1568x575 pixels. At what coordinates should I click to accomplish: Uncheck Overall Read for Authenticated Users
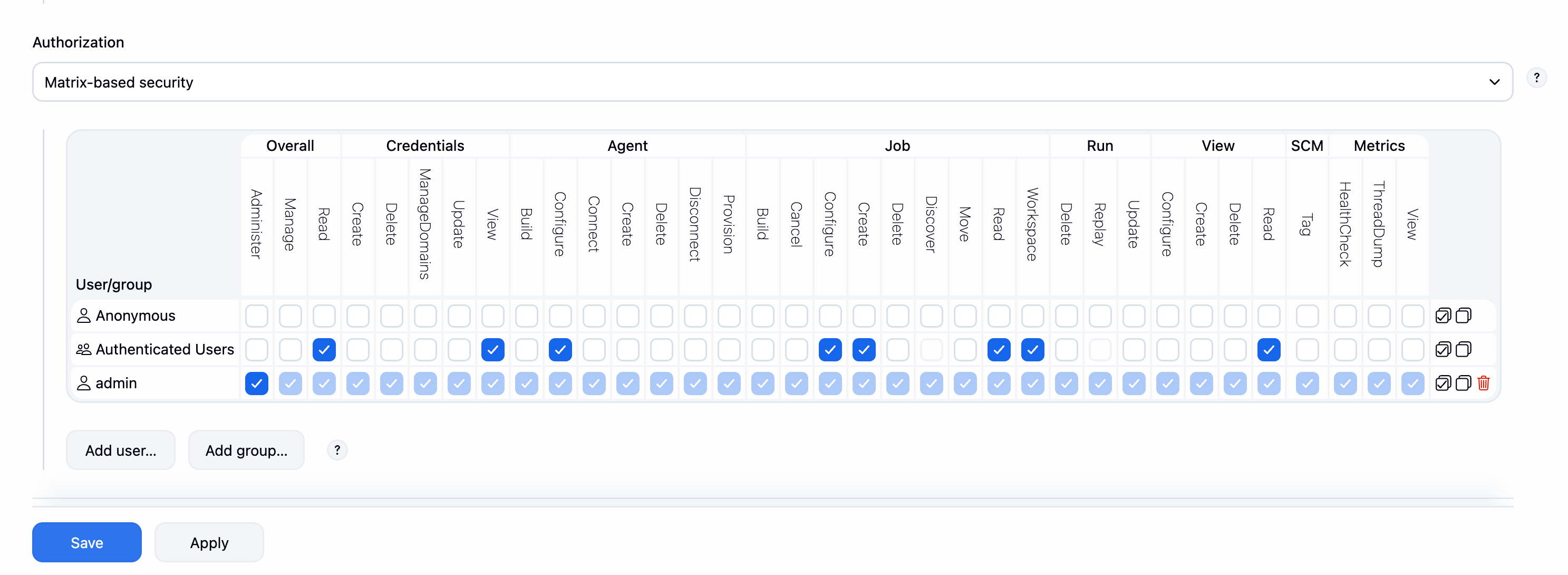(x=324, y=350)
